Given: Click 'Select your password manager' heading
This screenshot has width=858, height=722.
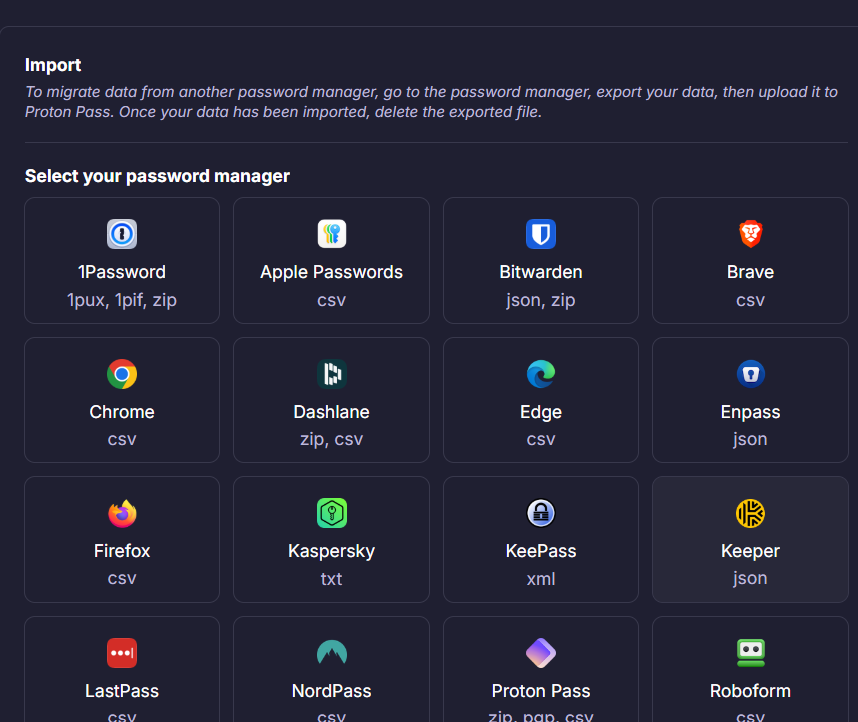Looking at the screenshot, I should pos(157,176).
